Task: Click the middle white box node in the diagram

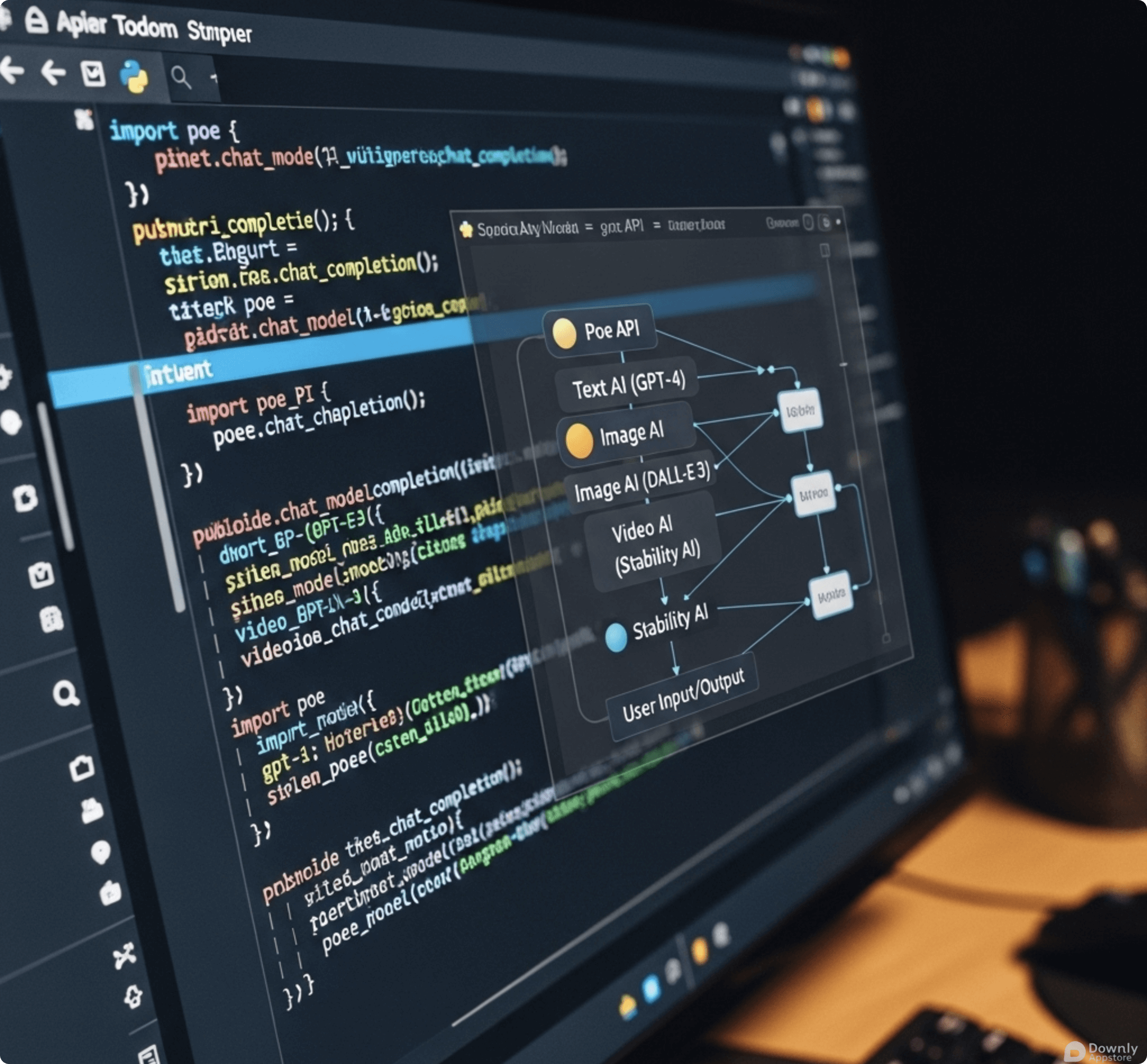Action: coord(813,494)
